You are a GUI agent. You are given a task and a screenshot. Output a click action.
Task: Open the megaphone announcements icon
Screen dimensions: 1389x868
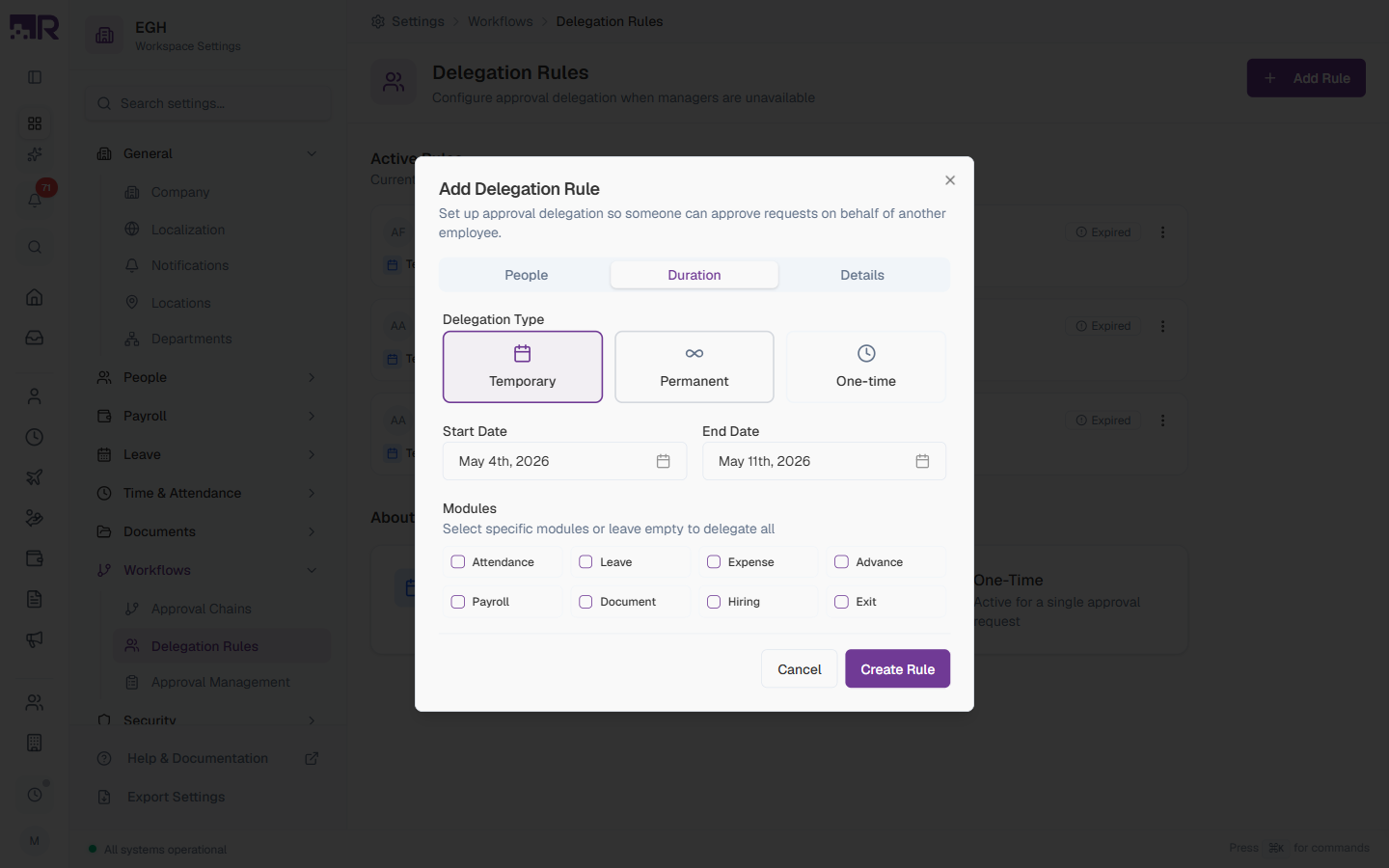pos(35,639)
